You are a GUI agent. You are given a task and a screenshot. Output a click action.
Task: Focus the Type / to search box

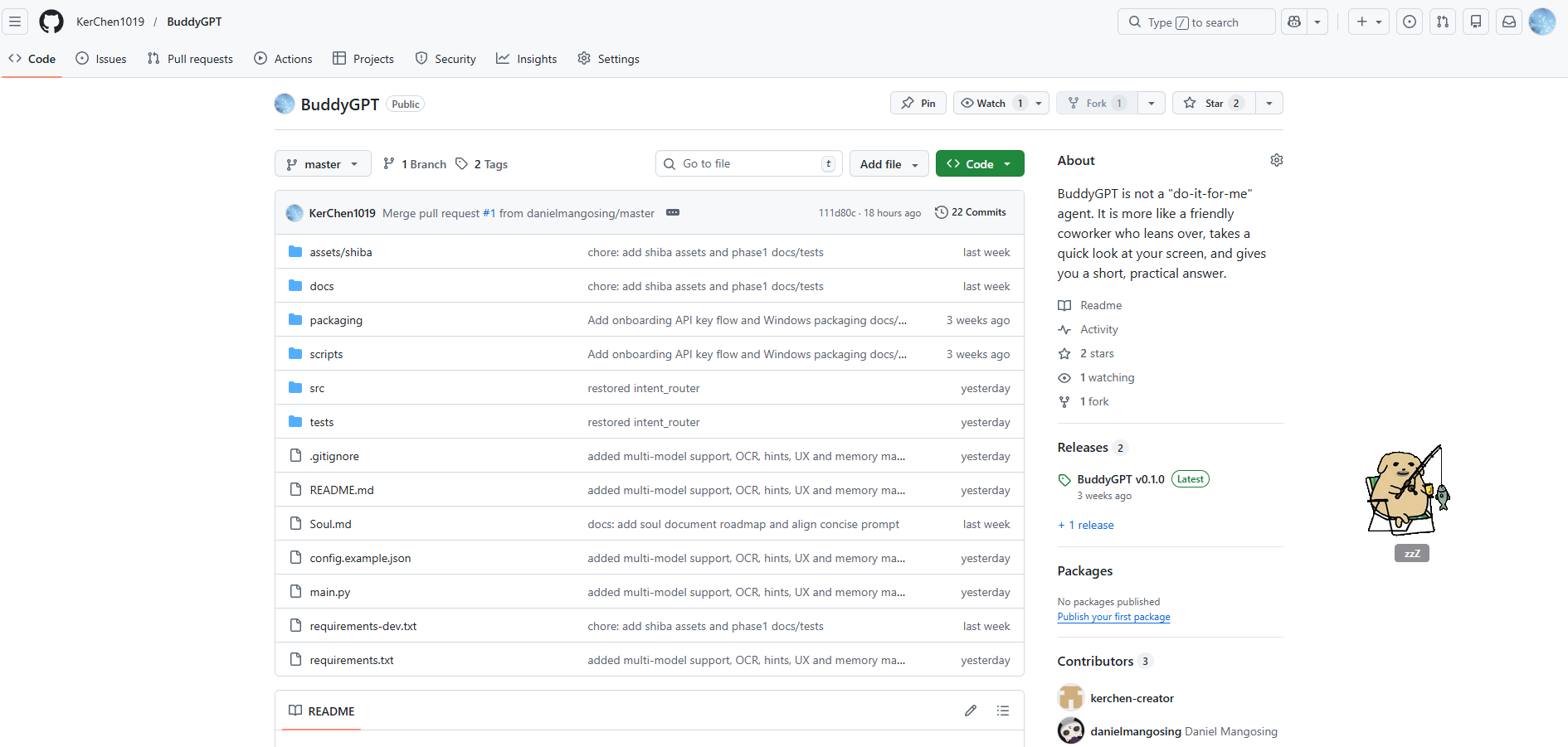1196,22
